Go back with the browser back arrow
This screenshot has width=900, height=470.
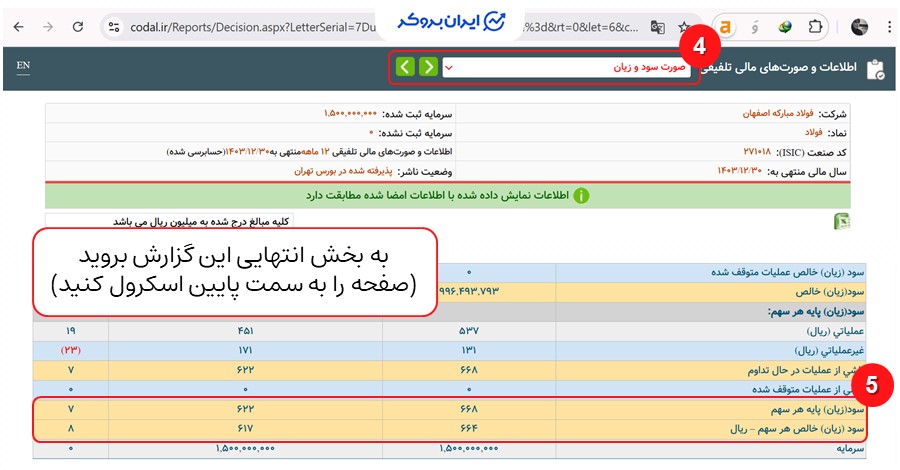[18, 26]
